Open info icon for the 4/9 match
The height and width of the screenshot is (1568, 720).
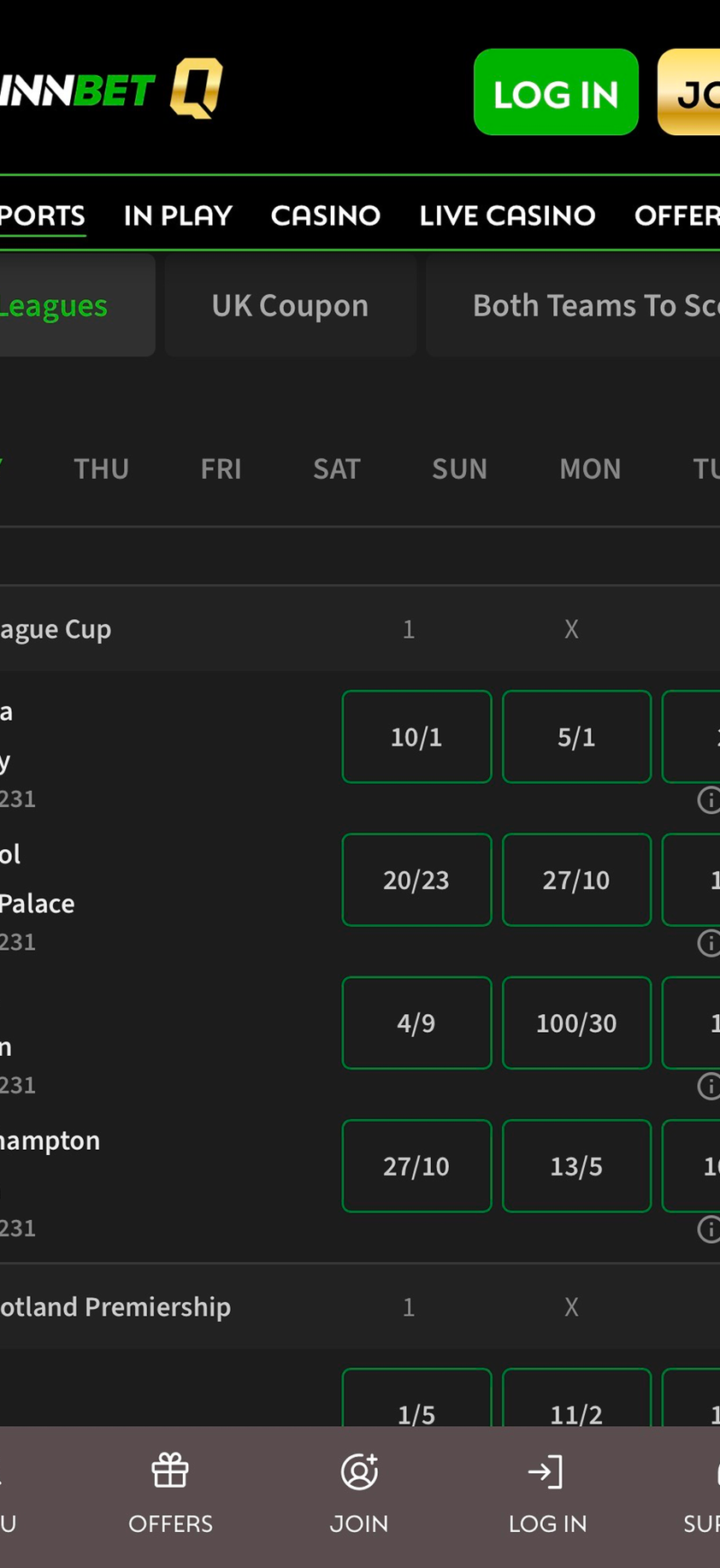coord(709,1086)
